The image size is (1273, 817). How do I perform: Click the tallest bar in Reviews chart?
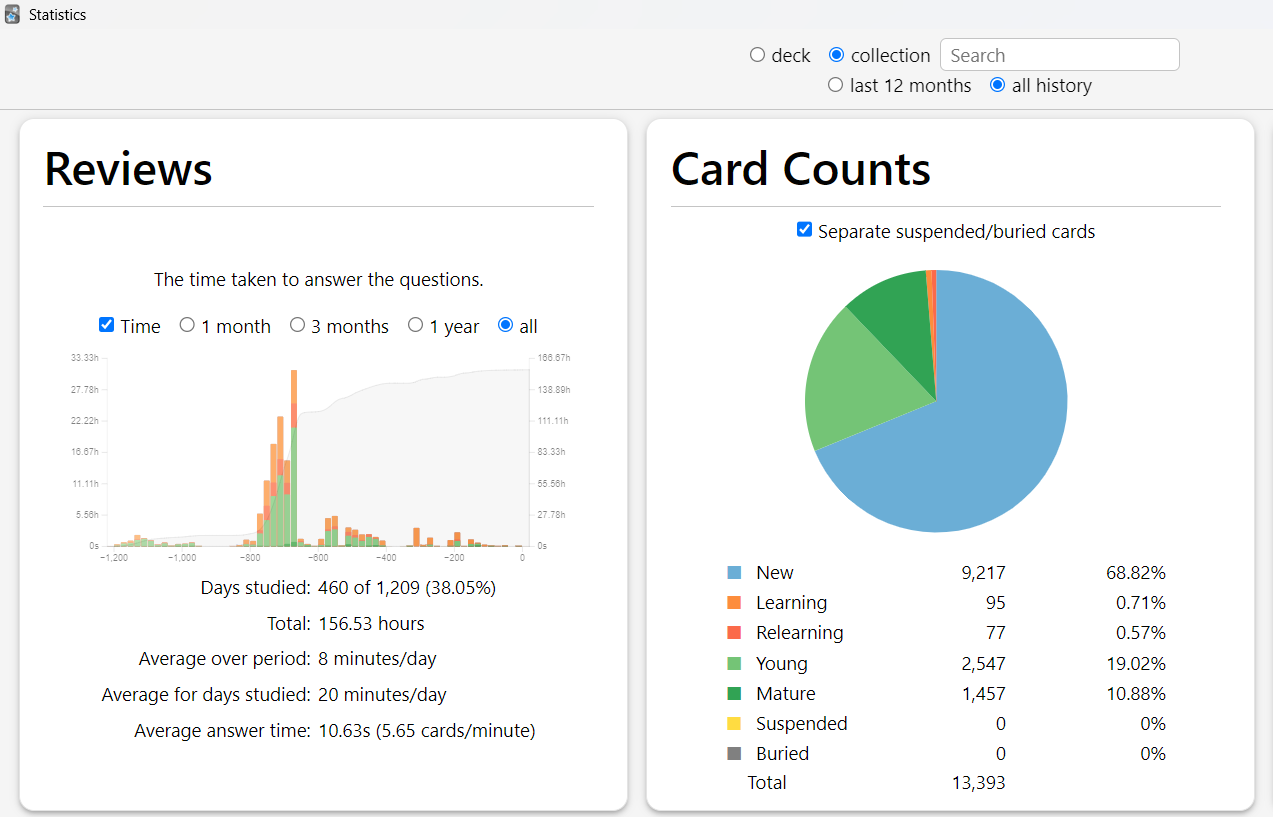[x=294, y=458]
